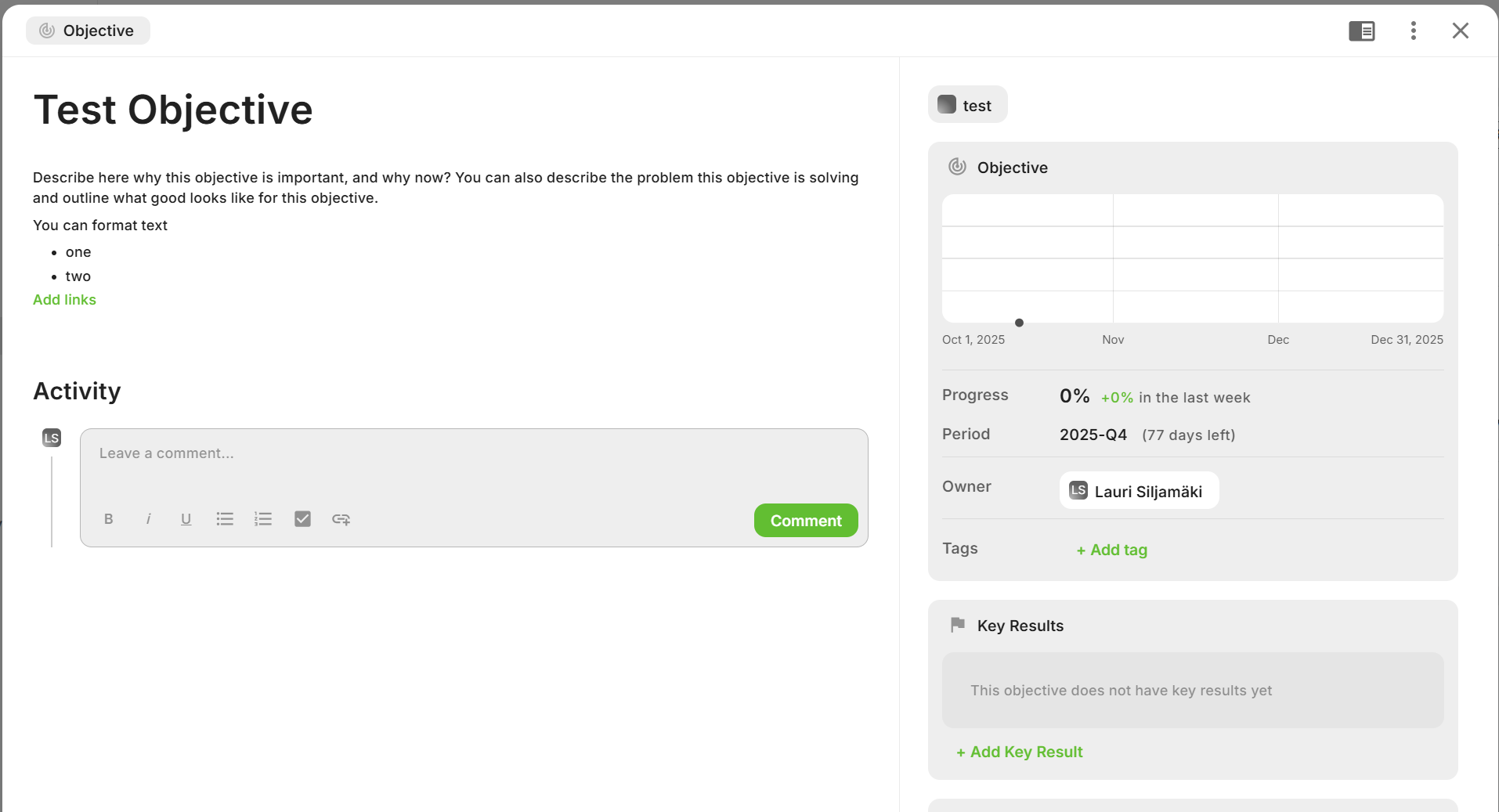Open the test team chip
Image resolution: width=1499 pixels, height=812 pixels.
pos(967,105)
